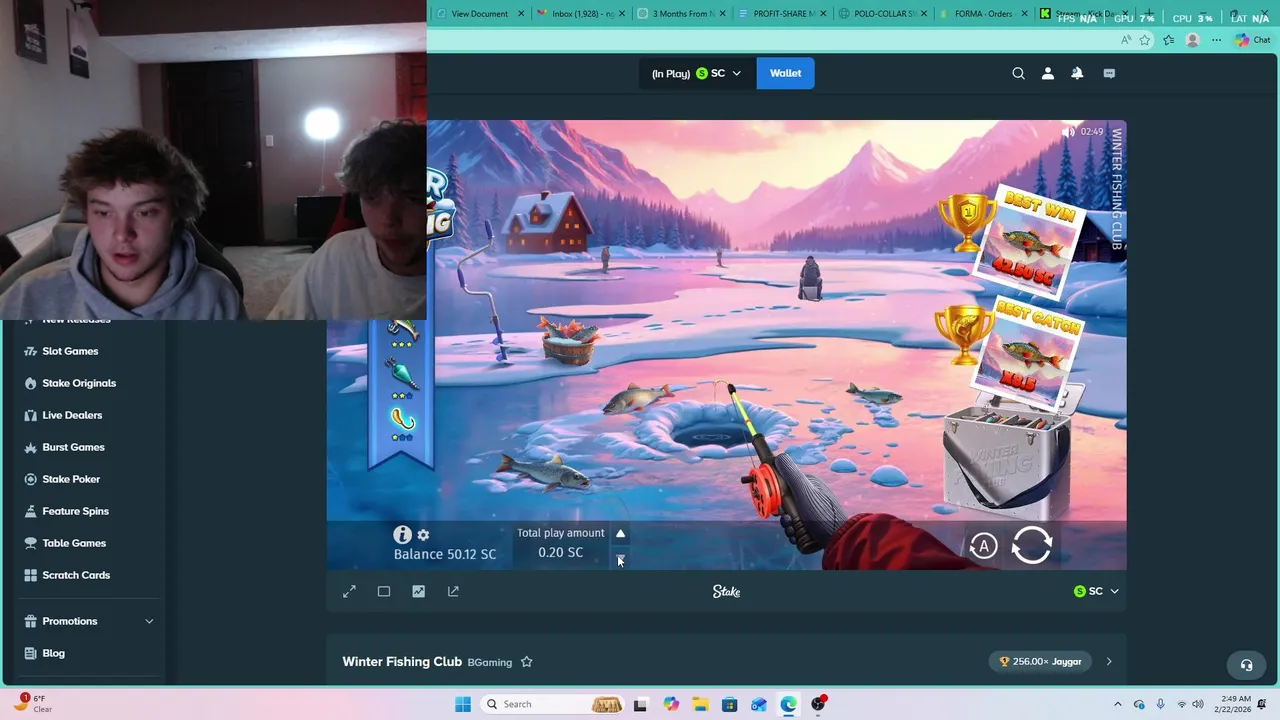
Task: Go to Live Dealers section
Action: click(x=72, y=415)
